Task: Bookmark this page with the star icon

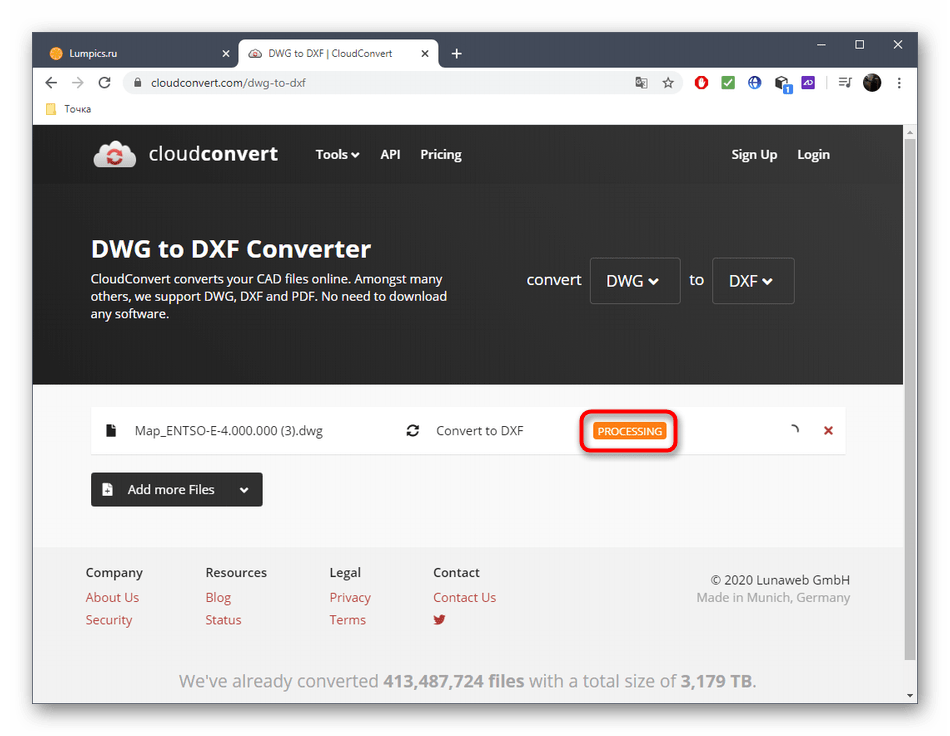Action: click(x=668, y=83)
